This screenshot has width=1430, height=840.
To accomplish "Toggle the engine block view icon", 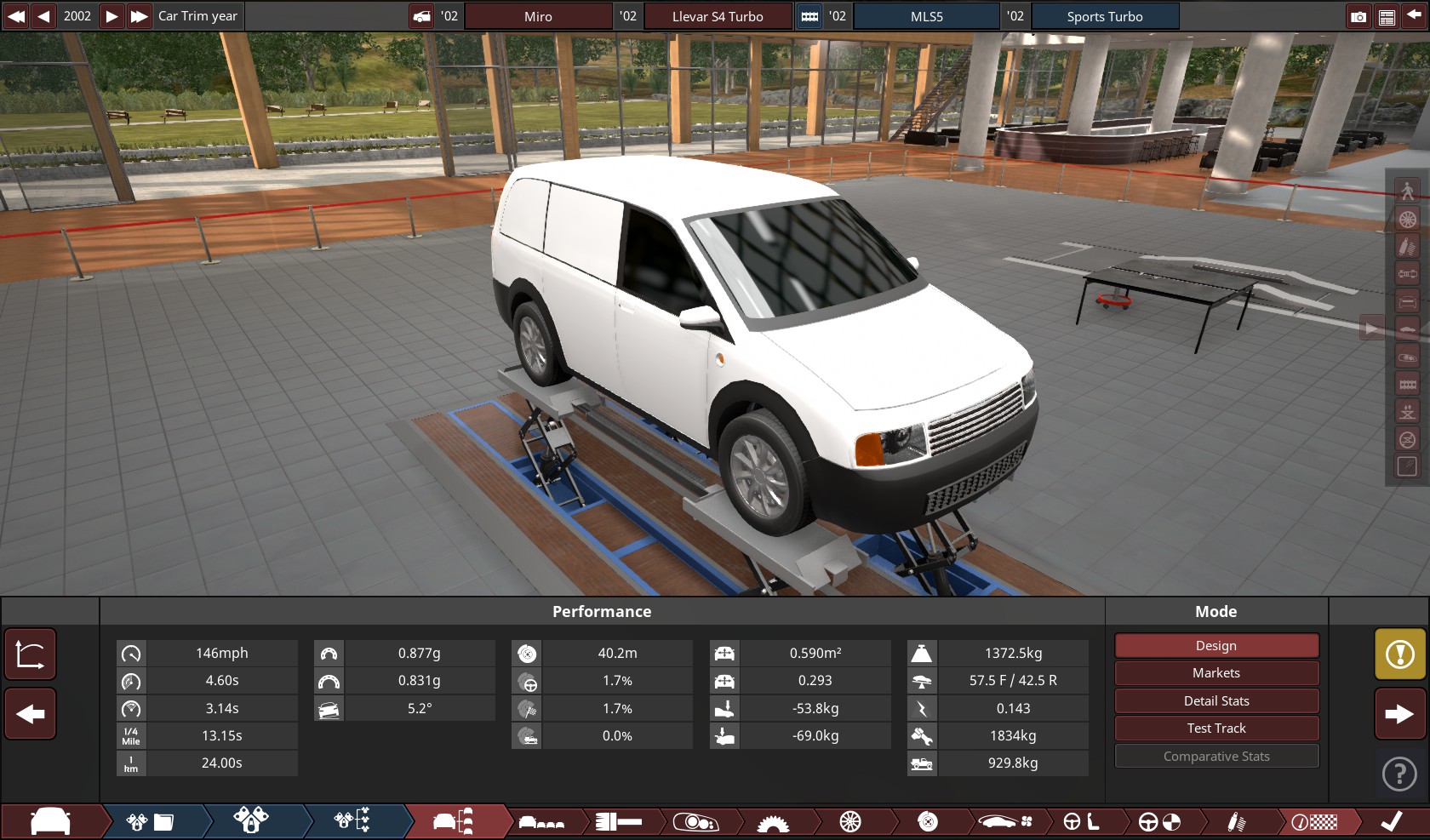I will 1407,384.
